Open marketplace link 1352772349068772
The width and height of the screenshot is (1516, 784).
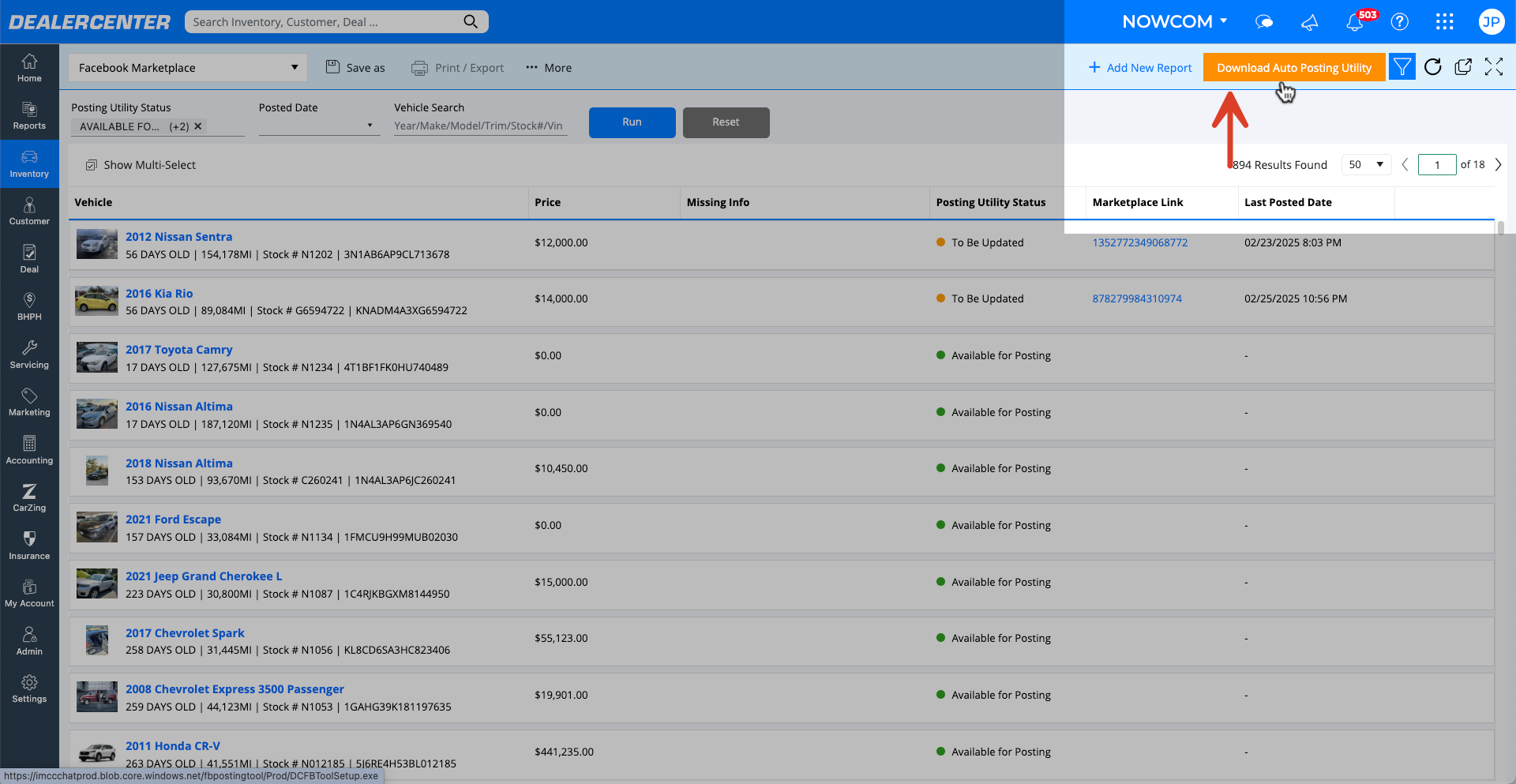click(1139, 242)
